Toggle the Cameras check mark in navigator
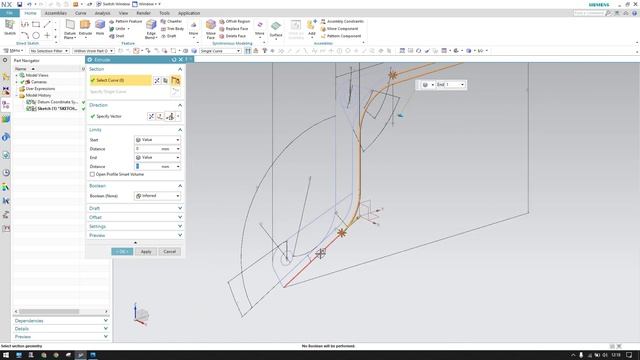Viewport: 640px width, 360px height. [x=22, y=82]
